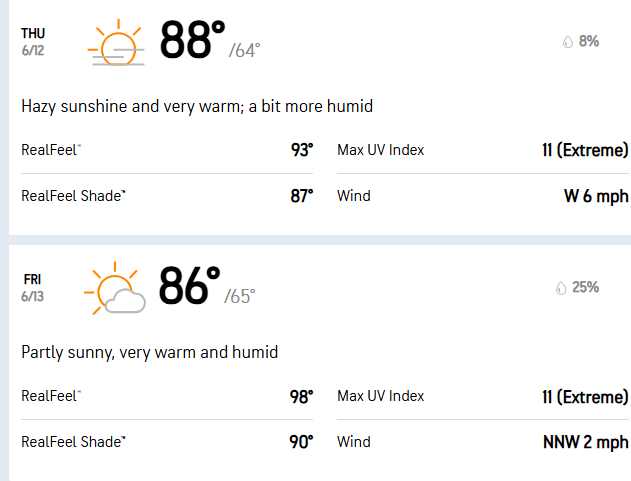The height and width of the screenshot is (481, 631).
Task: Click Thursday's RealFeel value of 93°
Action: (x=302, y=150)
